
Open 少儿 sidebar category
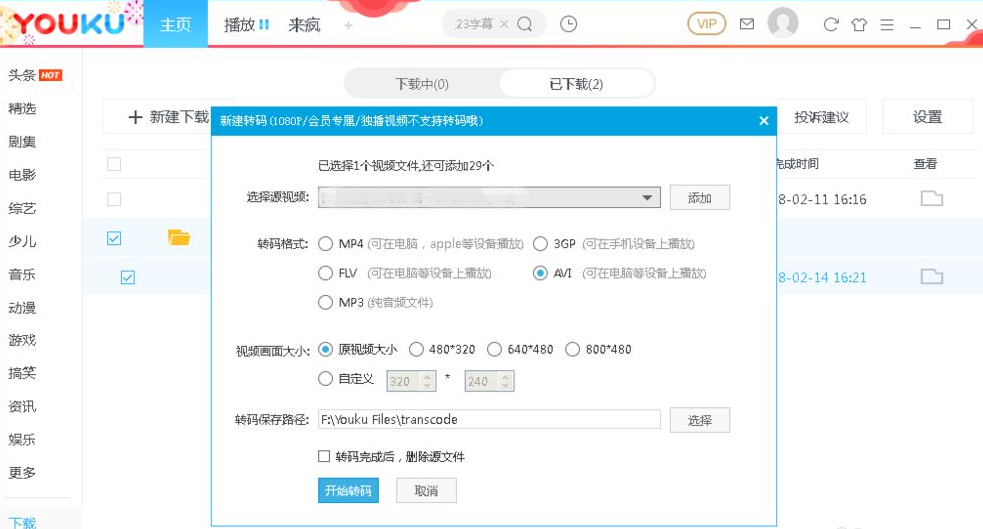(x=22, y=241)
